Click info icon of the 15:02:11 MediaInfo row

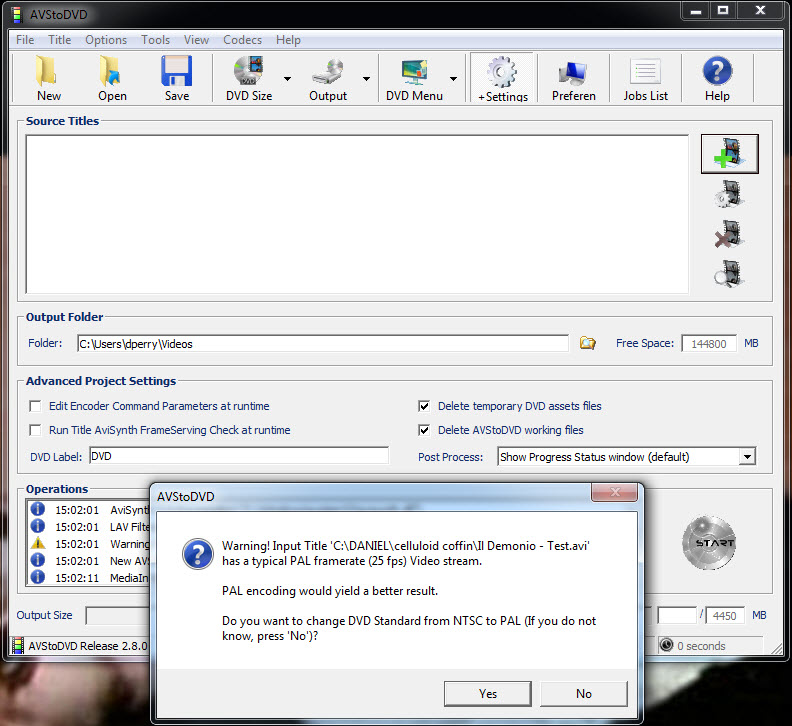[x=38, y=577]
